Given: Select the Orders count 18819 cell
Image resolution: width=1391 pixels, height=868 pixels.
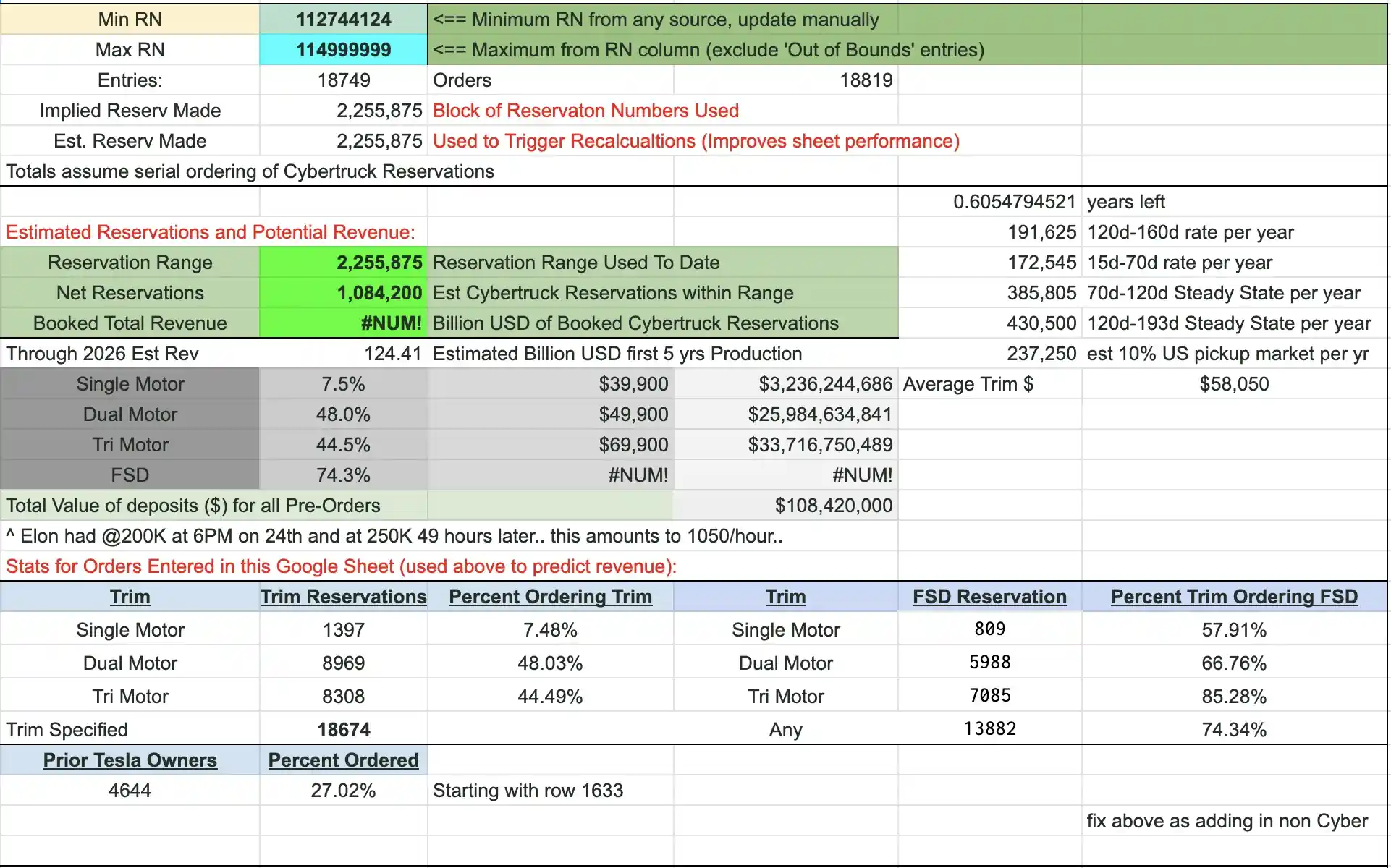Looking at the screenshot, I should click(785, 80).
